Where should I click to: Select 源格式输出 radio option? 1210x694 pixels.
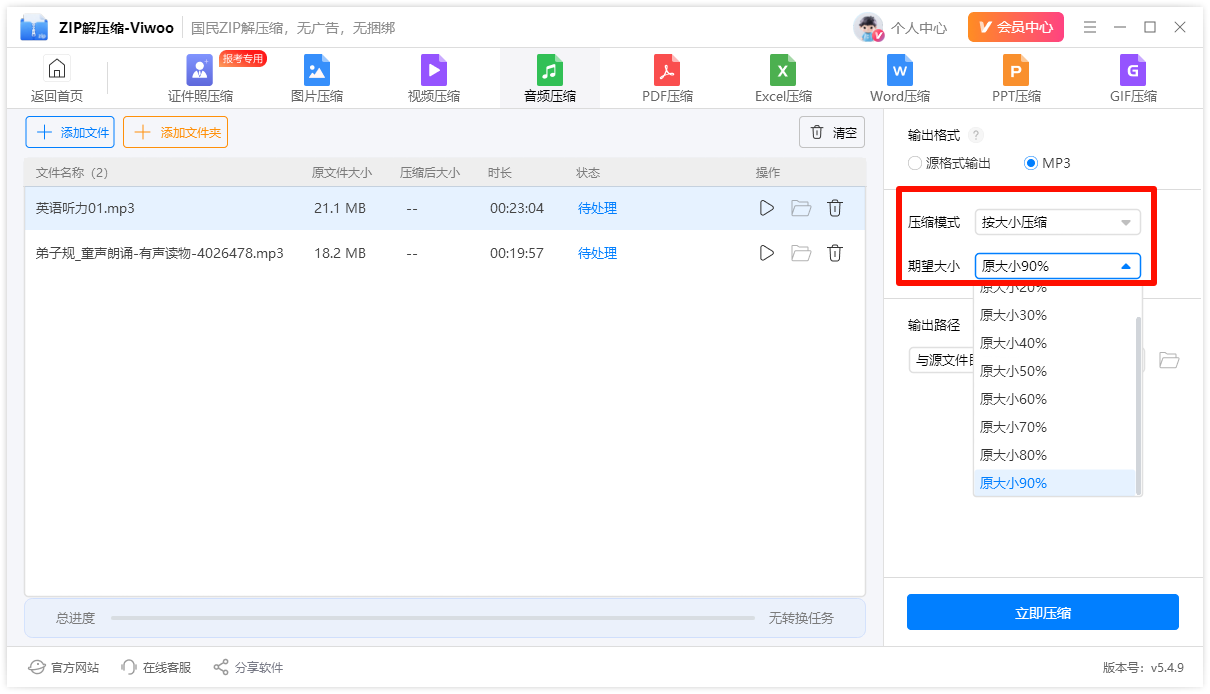pos(949,162)
